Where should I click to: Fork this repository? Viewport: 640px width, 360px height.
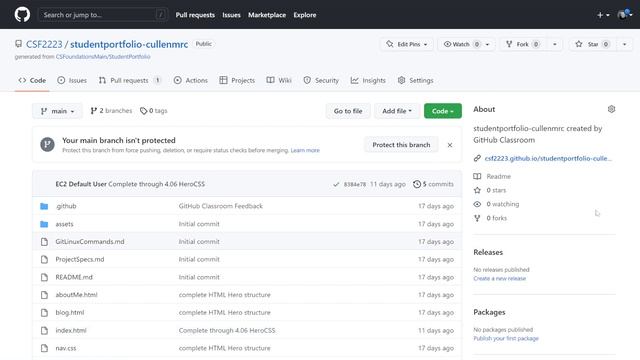(x=523, y=44)
